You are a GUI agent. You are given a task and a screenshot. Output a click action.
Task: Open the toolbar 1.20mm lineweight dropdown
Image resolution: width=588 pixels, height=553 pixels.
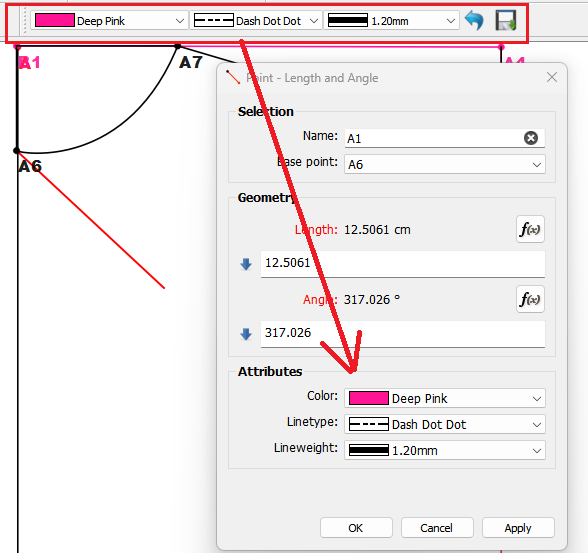pos(391,21)
